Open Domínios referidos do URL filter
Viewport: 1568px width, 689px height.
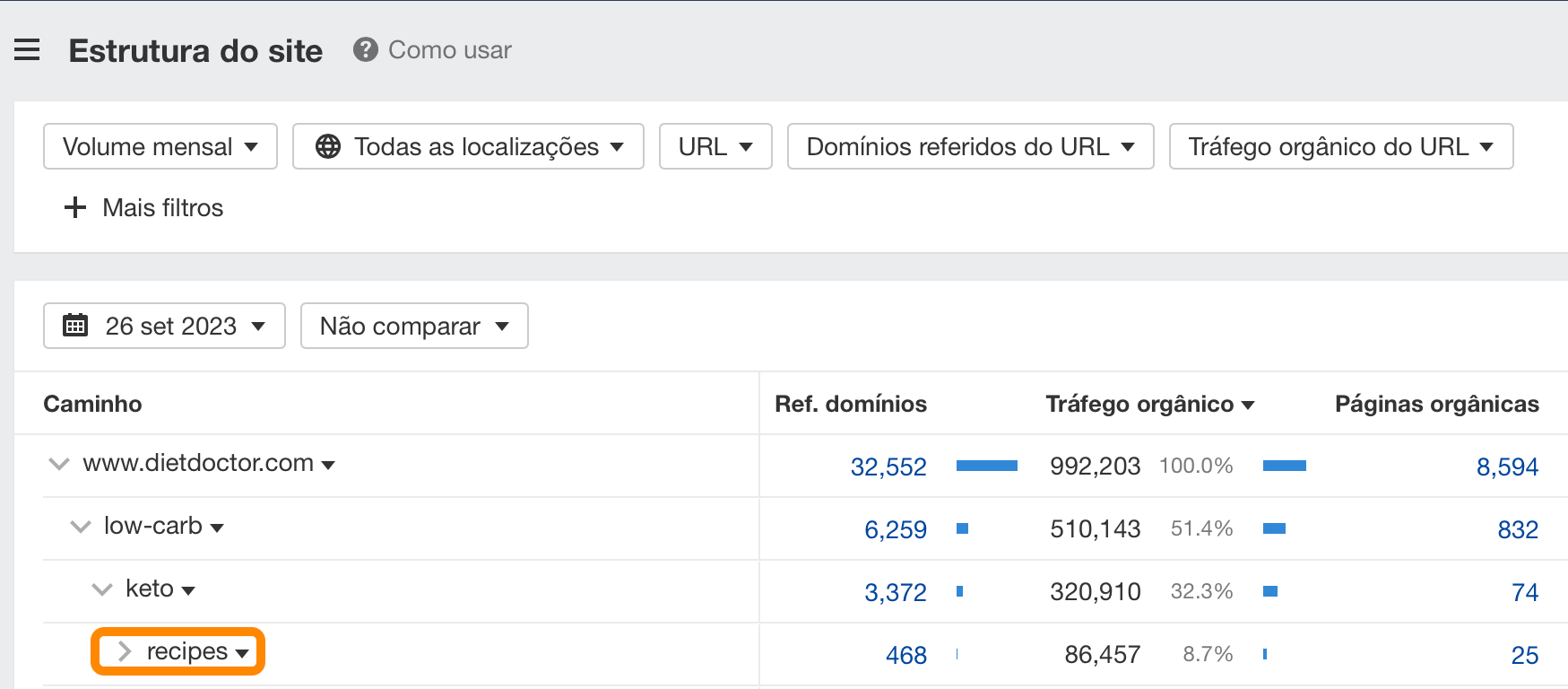(x=970, y=146)
